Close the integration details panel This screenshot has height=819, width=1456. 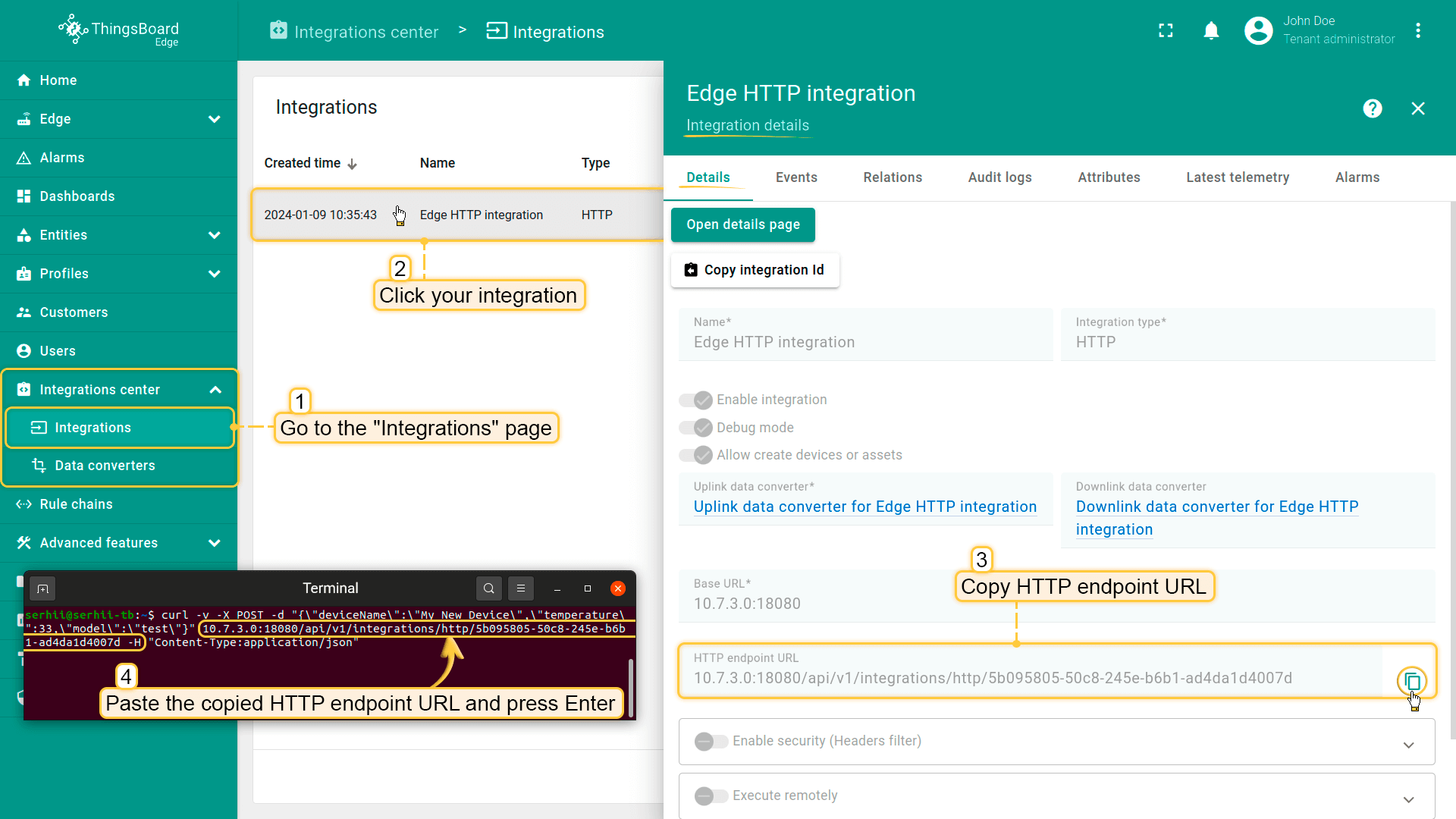click(1417, 108)
